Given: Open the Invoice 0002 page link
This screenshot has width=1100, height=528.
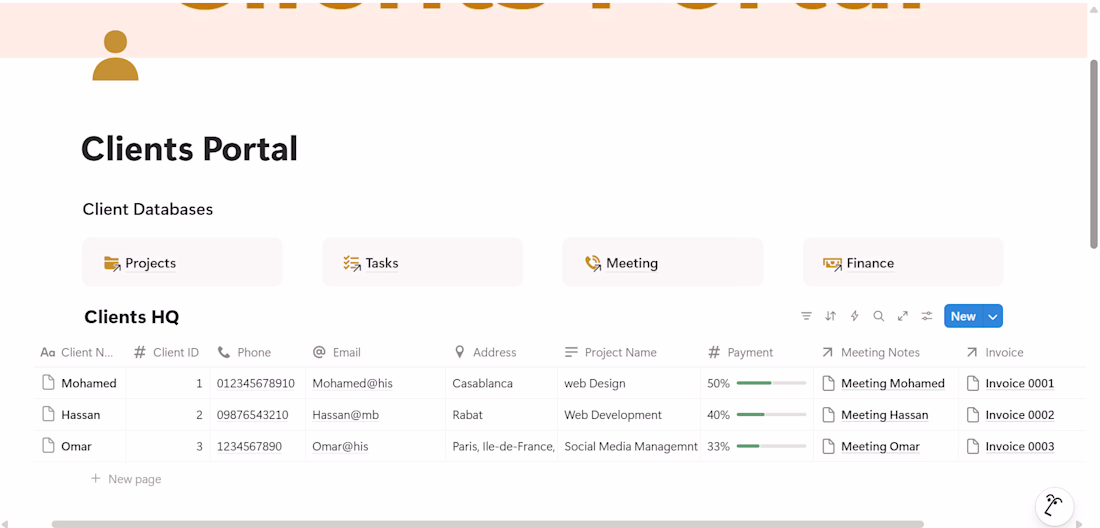Looking at the screenshot, I should coord(1019,415).
